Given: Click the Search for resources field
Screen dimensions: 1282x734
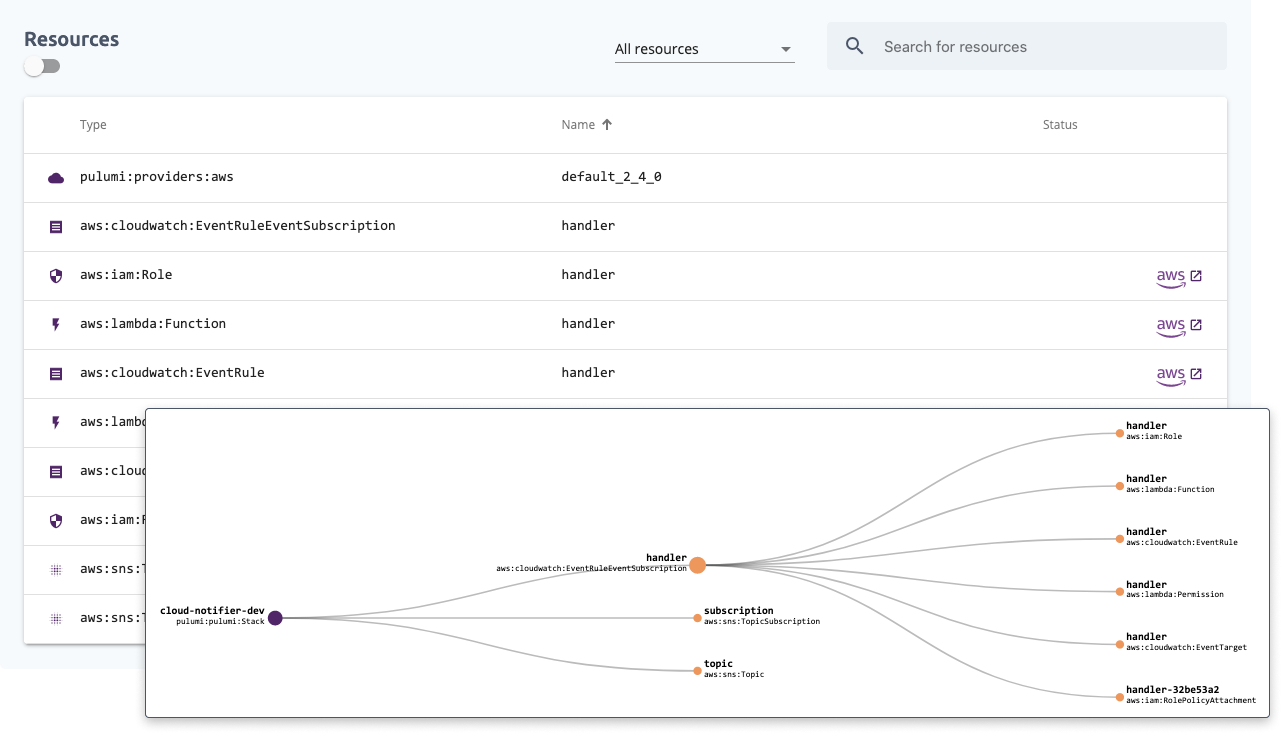Looking at the screenshot, I should point(1026,47).
